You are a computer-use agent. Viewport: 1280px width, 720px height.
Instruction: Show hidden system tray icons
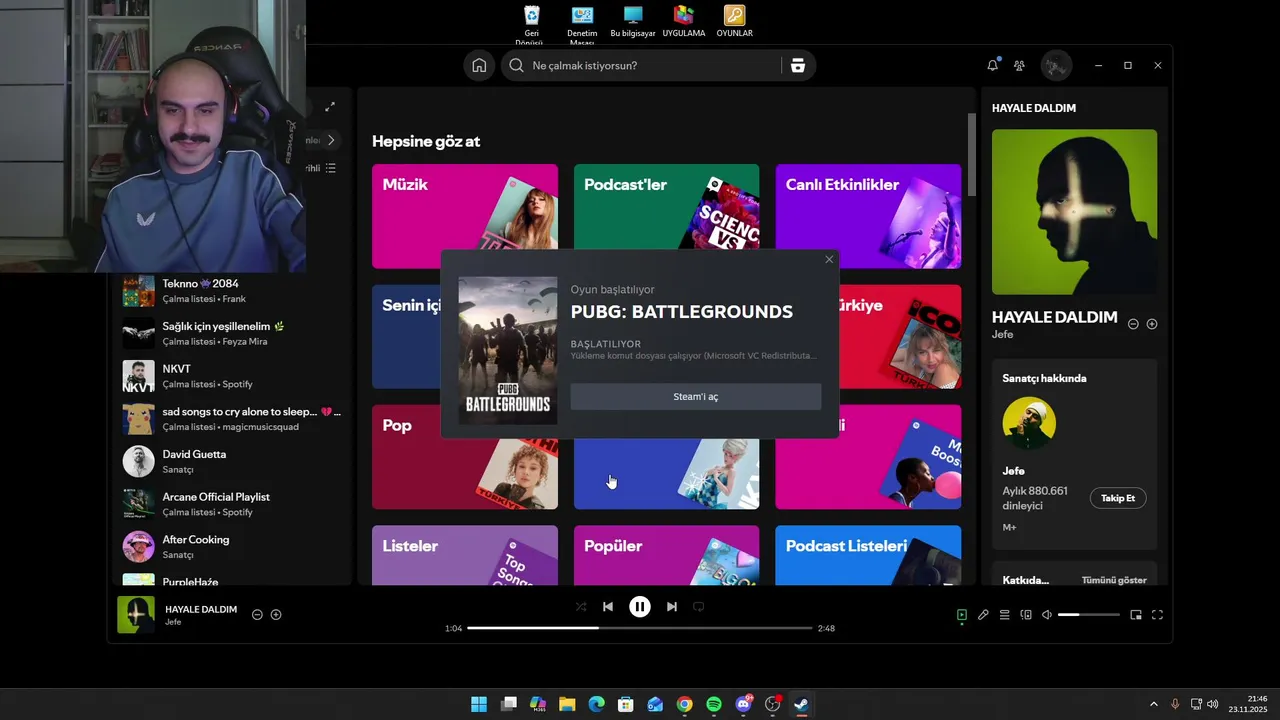[1153, 704]
